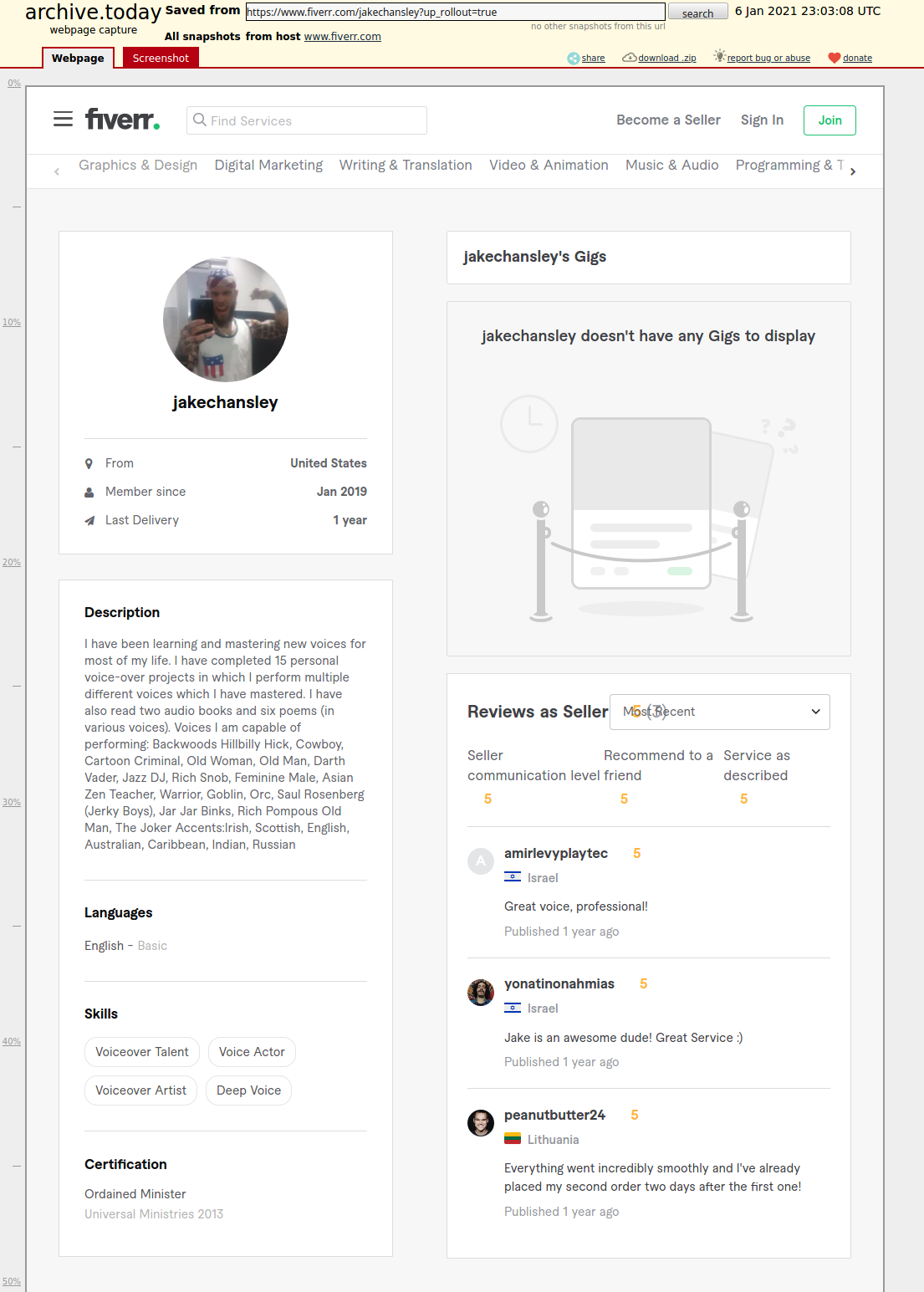The image size is (924, 1292).
Task: Click the Israel flag under yonatinonahmias
Action: [x=513, y=1008]
